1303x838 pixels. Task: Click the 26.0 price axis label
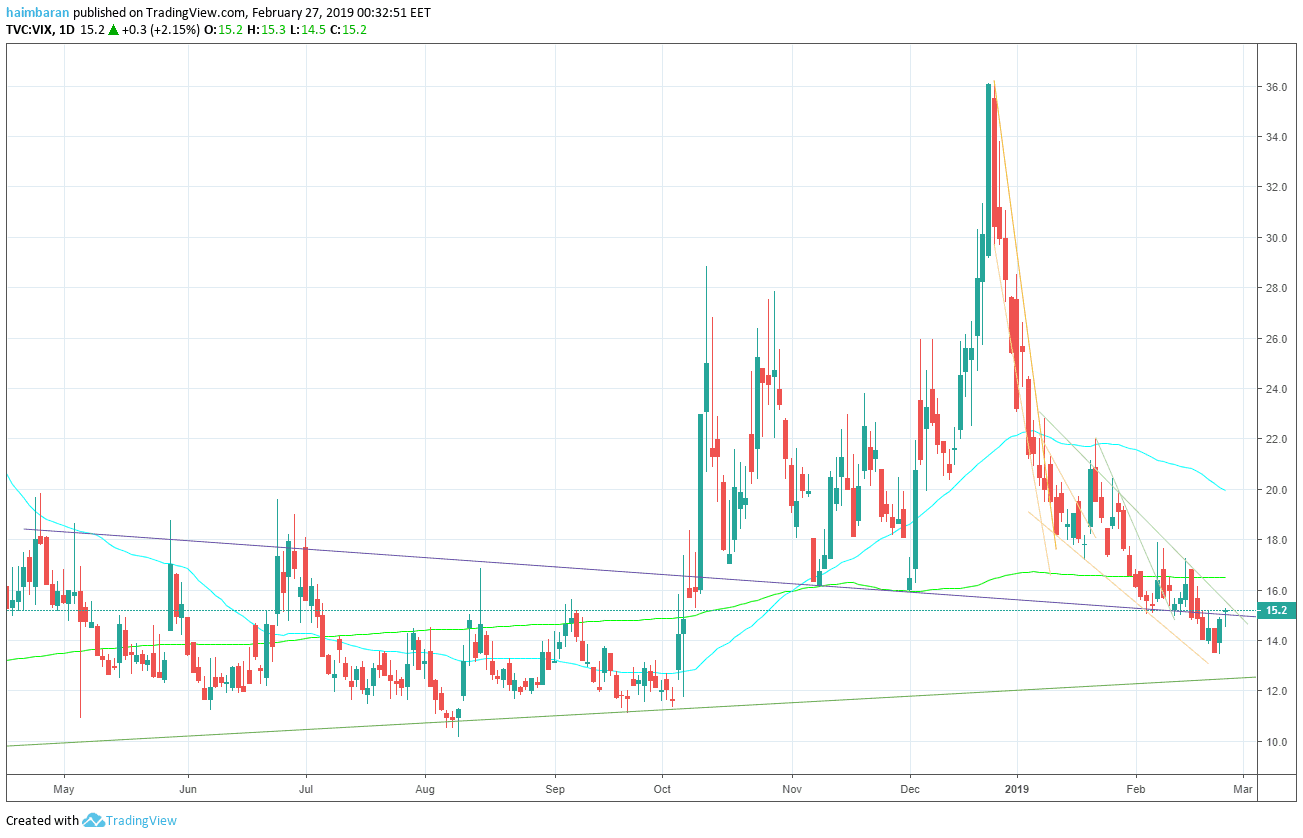point(1275,339)
